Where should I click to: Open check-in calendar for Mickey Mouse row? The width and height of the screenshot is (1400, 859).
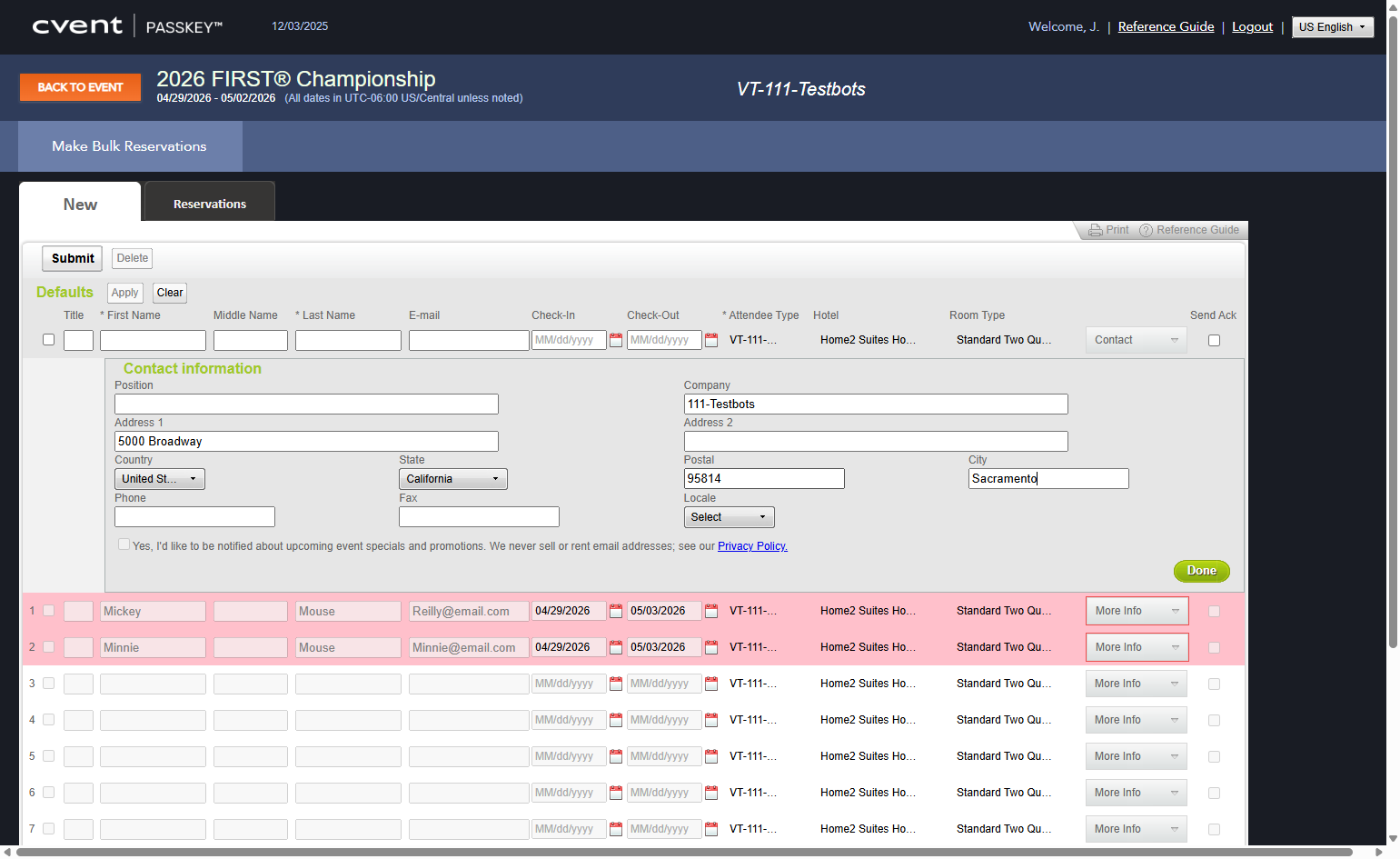[616, 611]
